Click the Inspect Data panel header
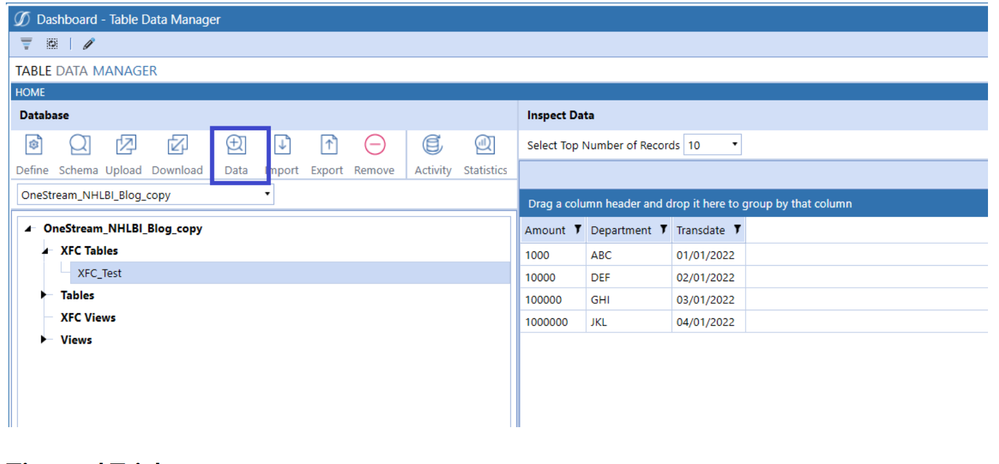Viewport: 999px width, 464px height. (x=754, y=115)
